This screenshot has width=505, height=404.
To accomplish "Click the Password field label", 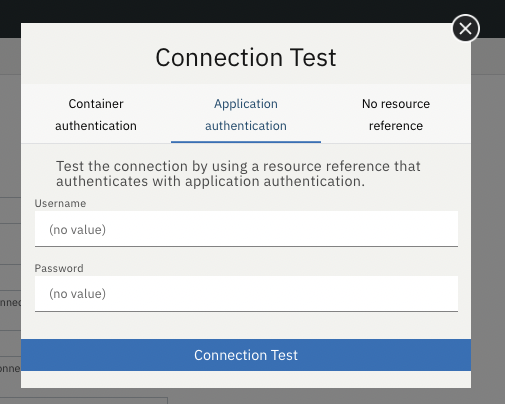I will click(x=59, y=268).
